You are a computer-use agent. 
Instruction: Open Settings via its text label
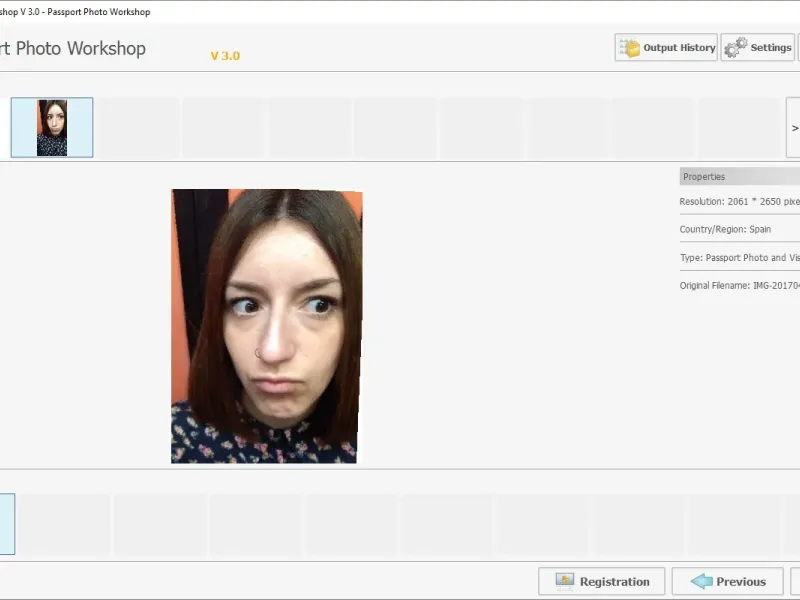click(x=770, y=47)
